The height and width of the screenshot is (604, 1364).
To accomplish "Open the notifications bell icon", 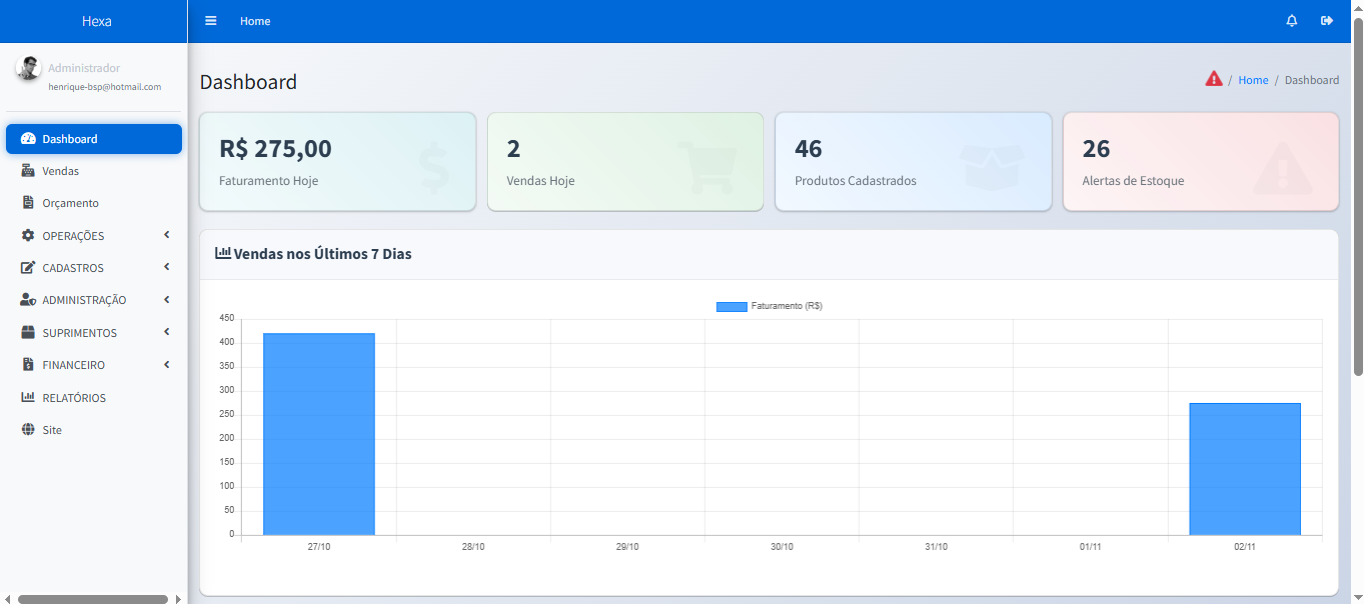I will coord(1292,21).
